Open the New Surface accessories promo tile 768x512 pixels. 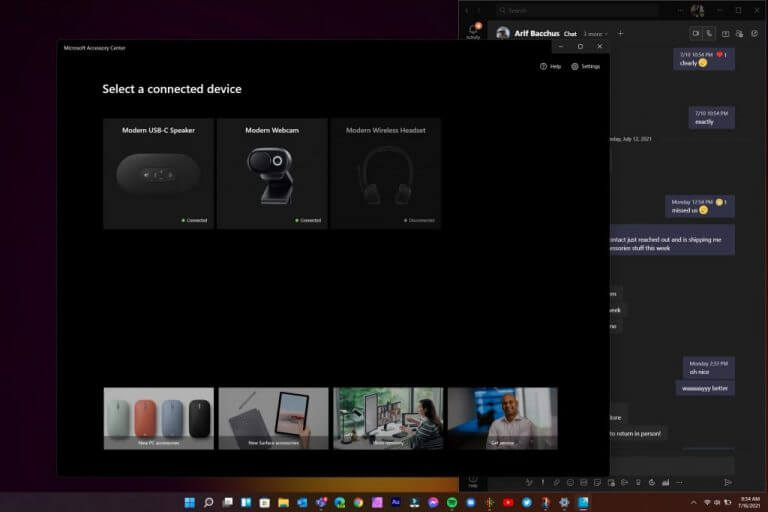[x=273, y=418]
